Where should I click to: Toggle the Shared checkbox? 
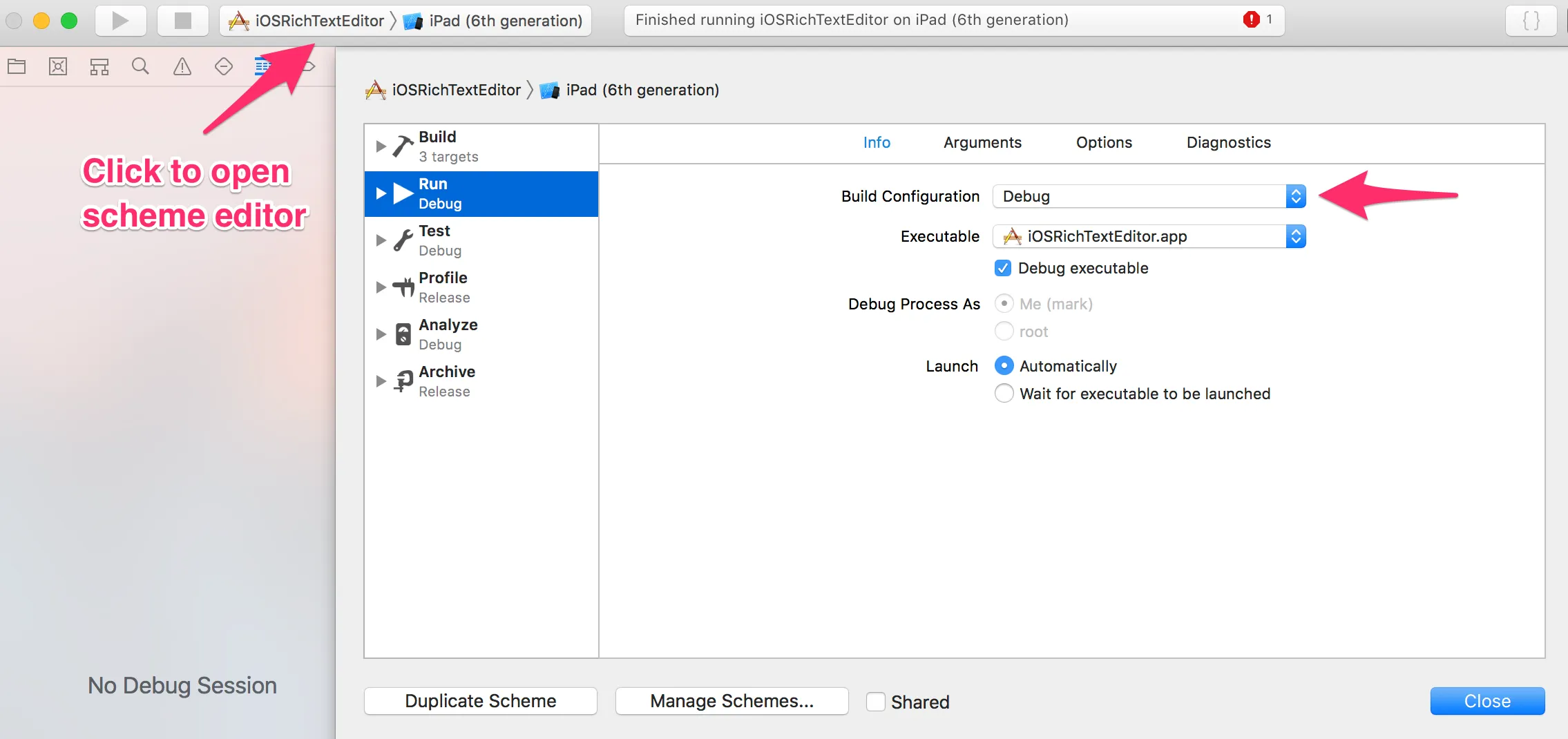(x=876, y=702)
